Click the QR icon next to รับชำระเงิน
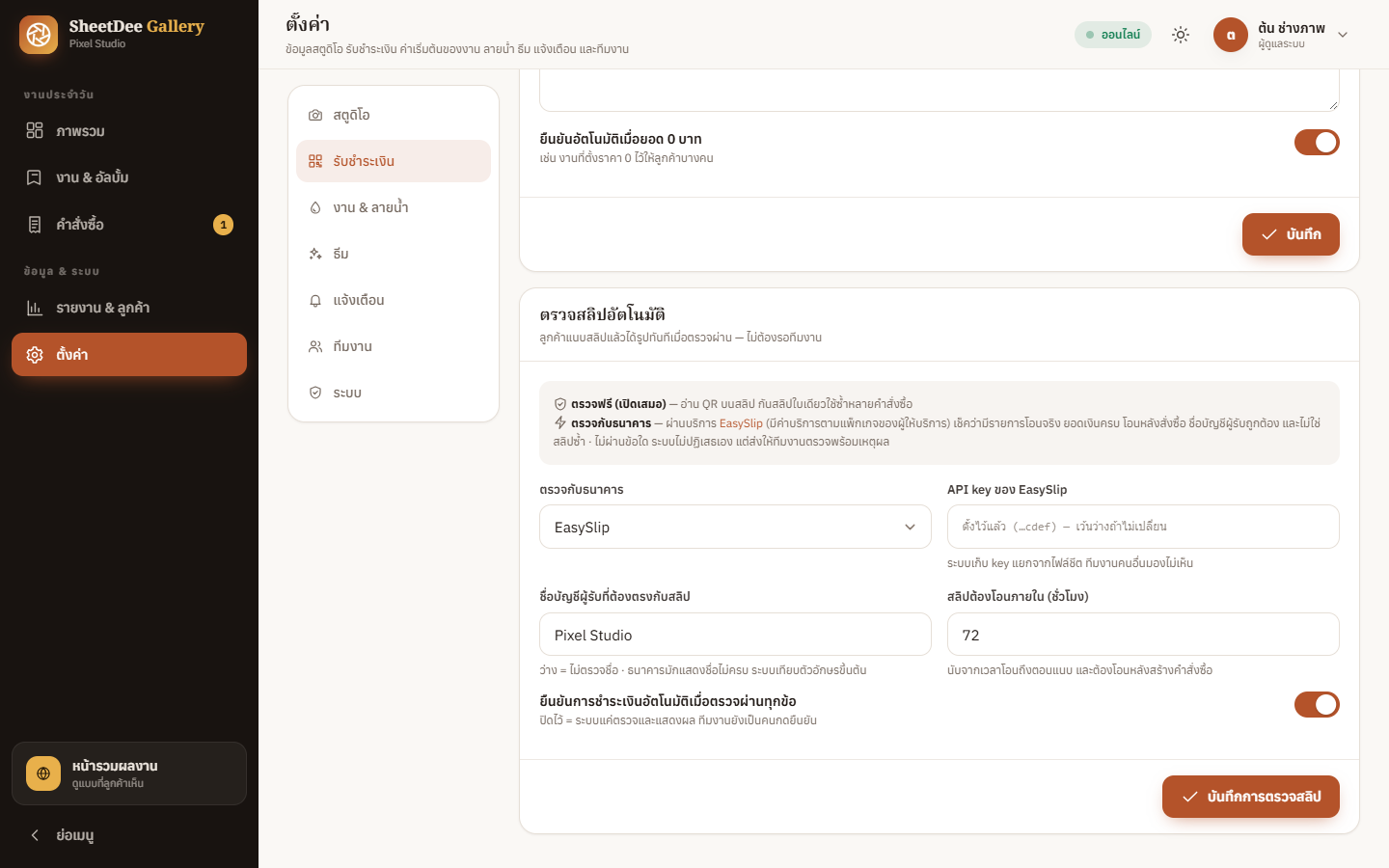The image size is (1389, 868). (315, 161)
